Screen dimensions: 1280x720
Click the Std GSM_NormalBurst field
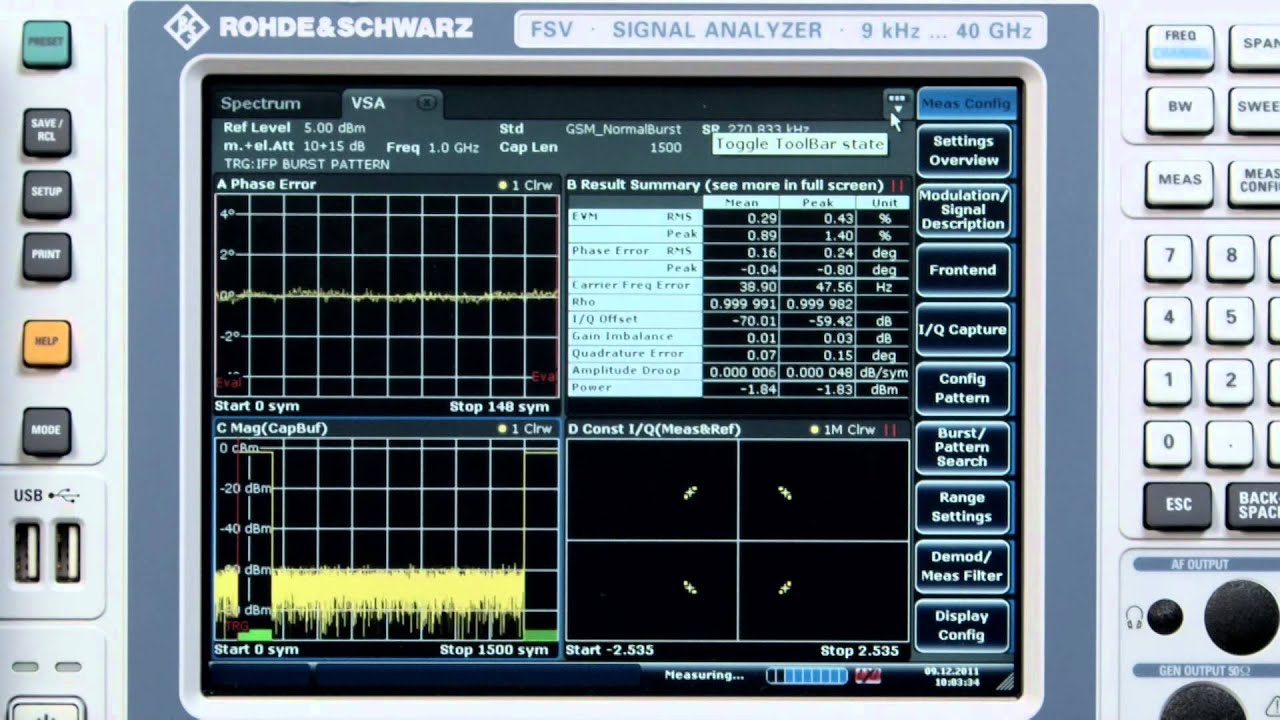pyautogui.click(x=623, y=129)
